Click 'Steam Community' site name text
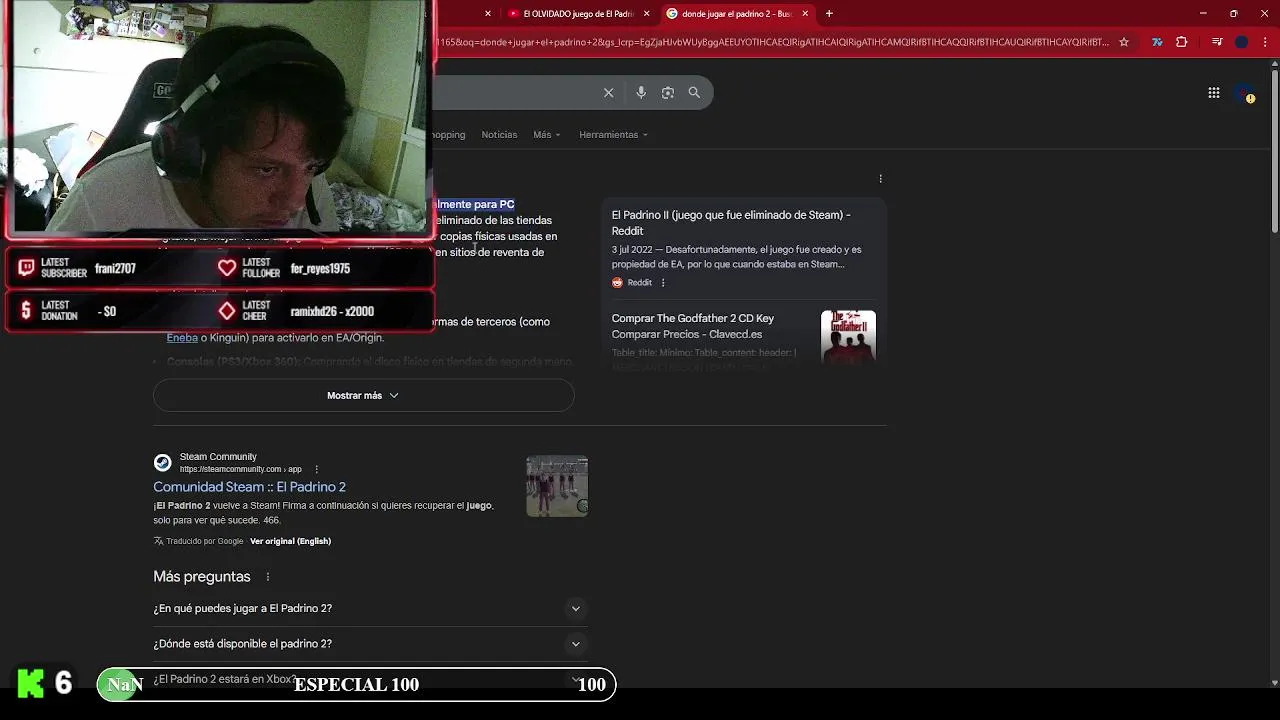Image resolution: width=1280 pixels, height=720 pixels. pos(218,457)
